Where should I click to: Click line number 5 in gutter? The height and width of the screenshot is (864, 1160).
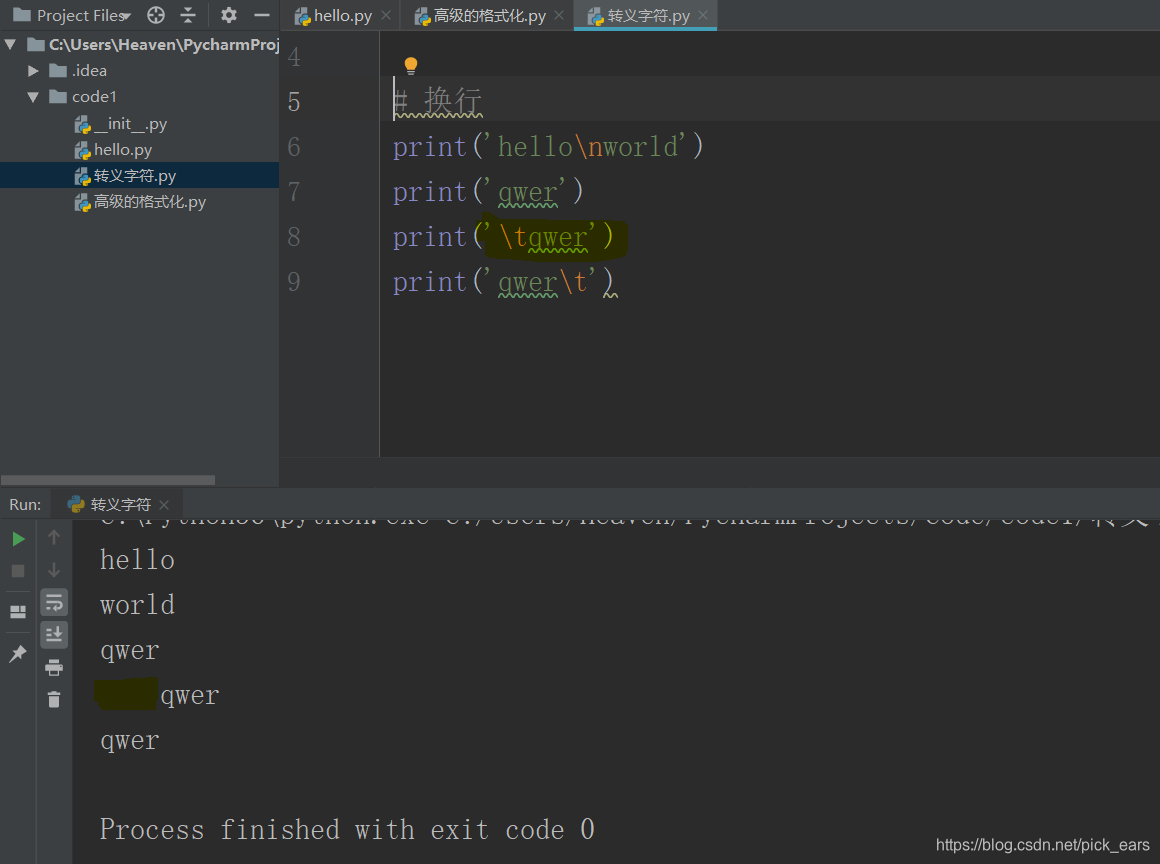[x=294, y=101]
